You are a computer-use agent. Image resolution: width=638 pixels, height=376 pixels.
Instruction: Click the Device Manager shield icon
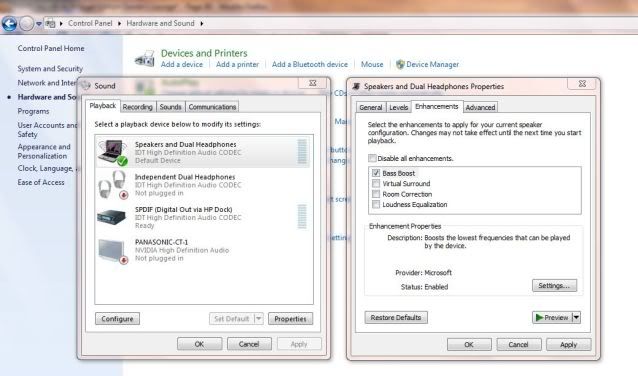(x=400, y=64)
